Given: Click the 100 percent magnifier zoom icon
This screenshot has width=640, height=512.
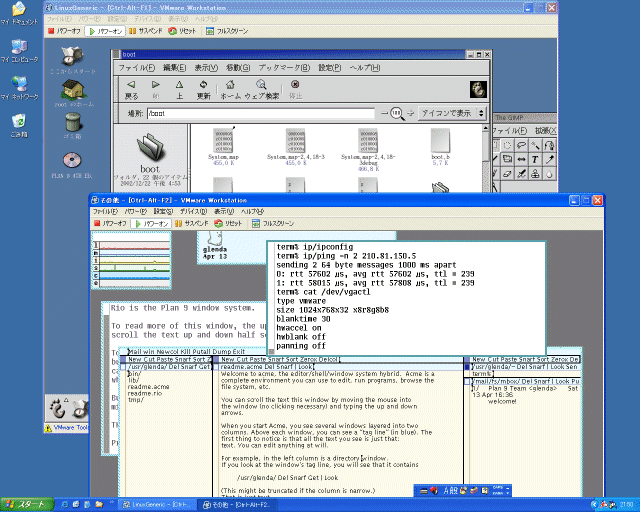Looking at the screenshot, I should click(x=397, y=114).
